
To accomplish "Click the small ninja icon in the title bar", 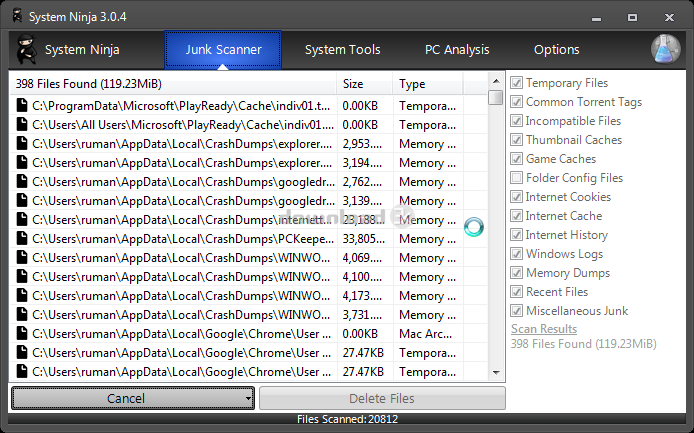I will 17,15.
